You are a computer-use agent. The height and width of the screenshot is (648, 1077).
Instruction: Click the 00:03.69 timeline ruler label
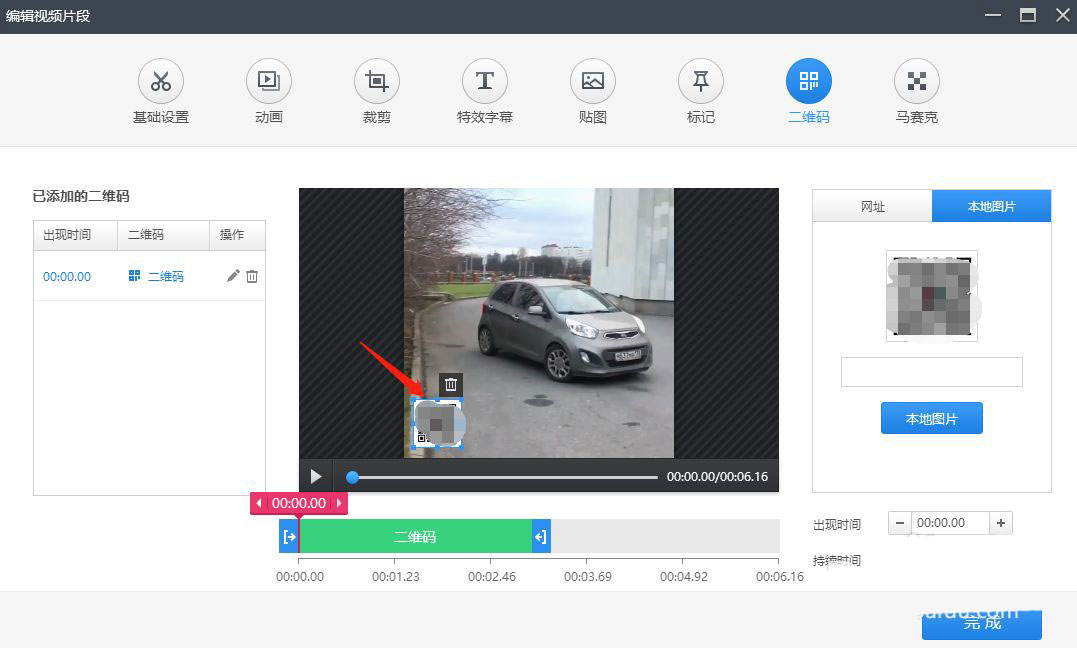[587, 577]
